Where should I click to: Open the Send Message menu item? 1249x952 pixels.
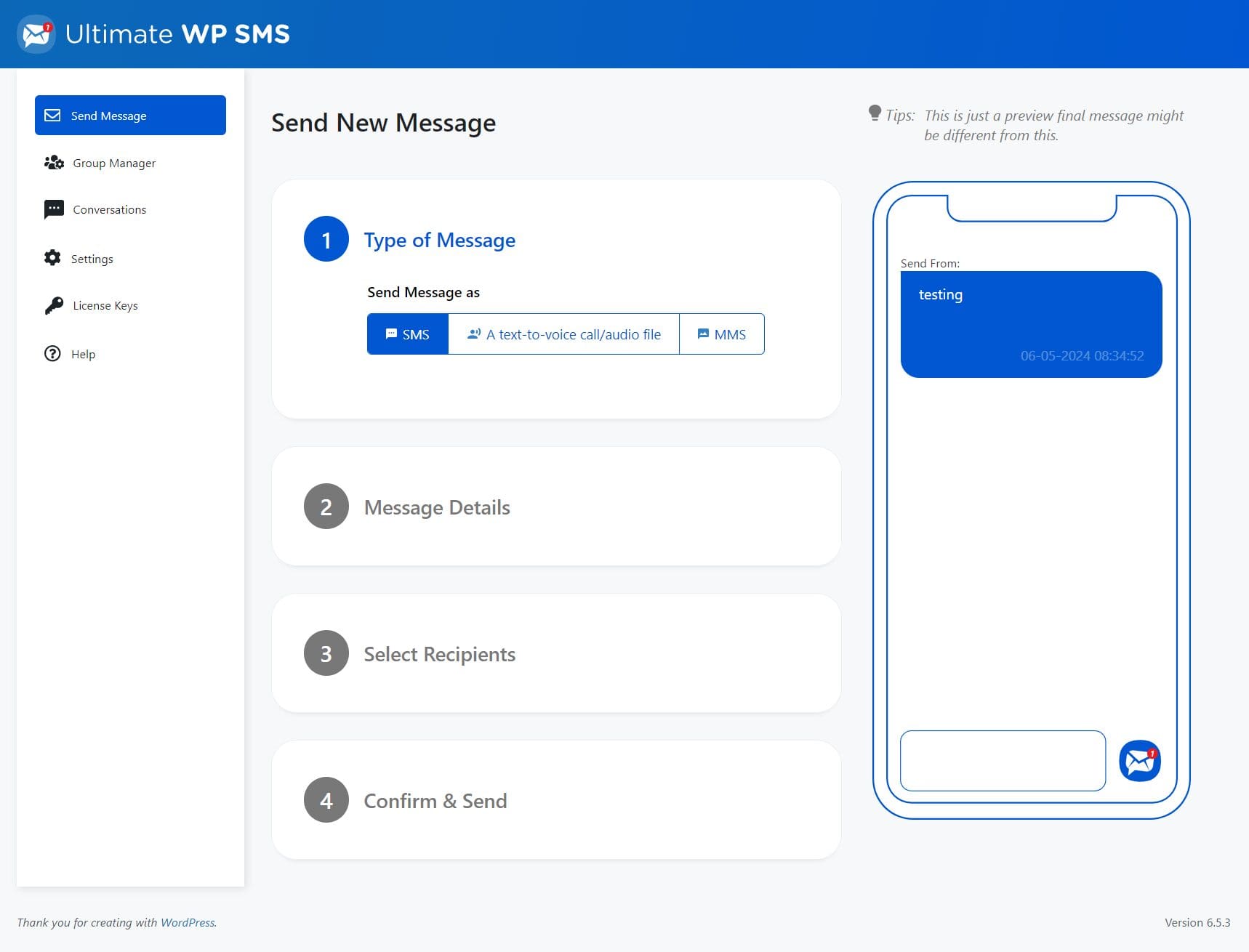click(130, 116)
